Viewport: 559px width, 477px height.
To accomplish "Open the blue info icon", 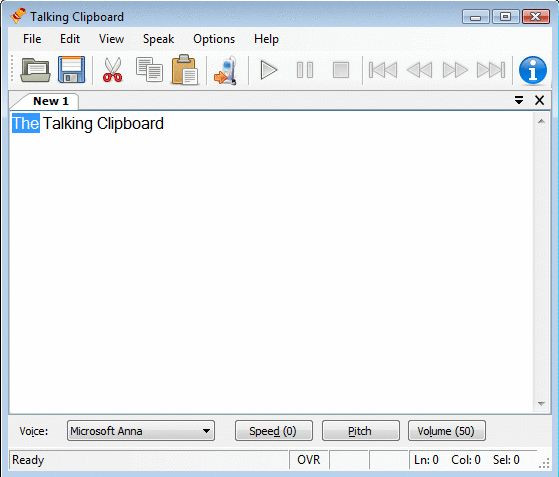I will [533, 70].
